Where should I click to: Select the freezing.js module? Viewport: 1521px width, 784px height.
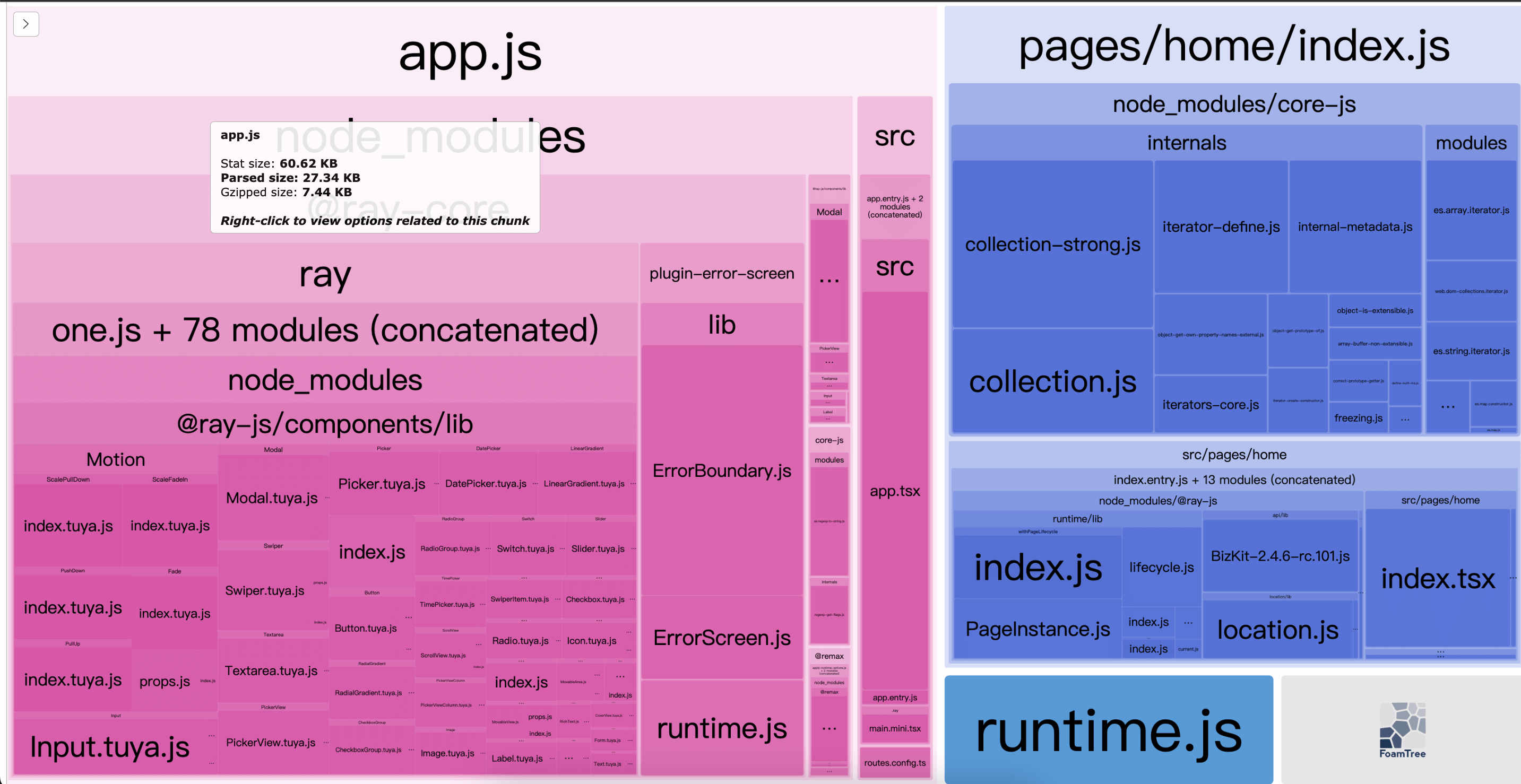tap(1358, 418)
